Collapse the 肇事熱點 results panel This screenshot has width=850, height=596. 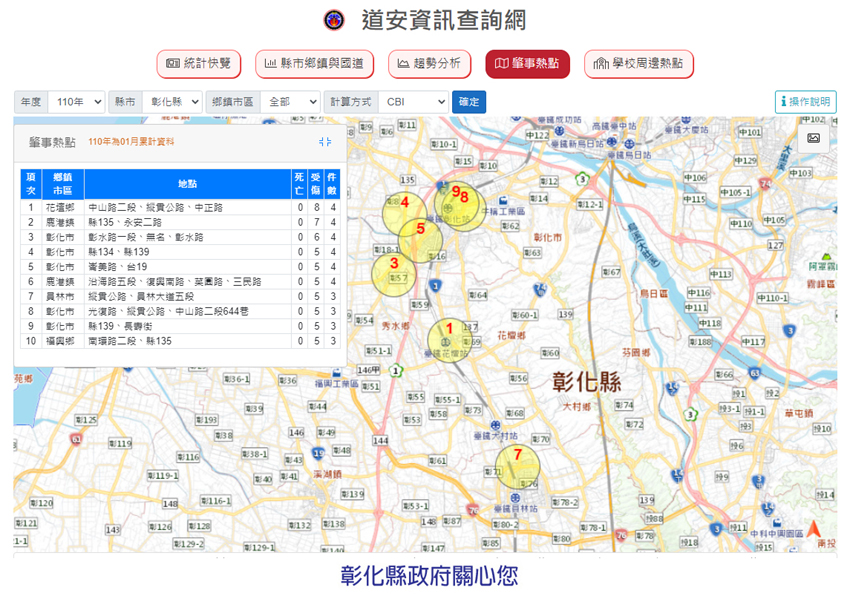click(x=324, y=142)
